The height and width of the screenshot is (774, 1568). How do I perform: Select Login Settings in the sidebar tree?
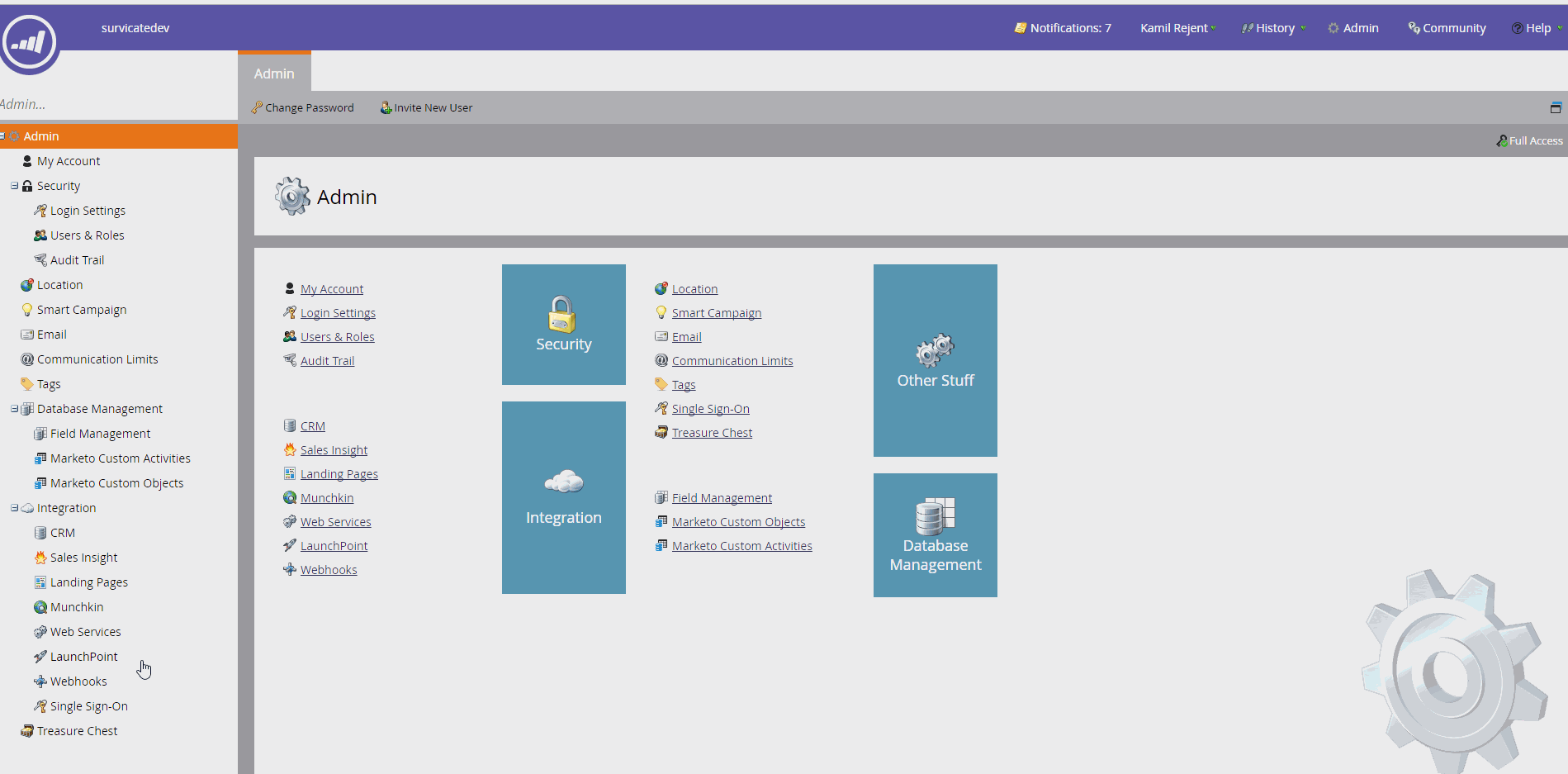(88, 211)
